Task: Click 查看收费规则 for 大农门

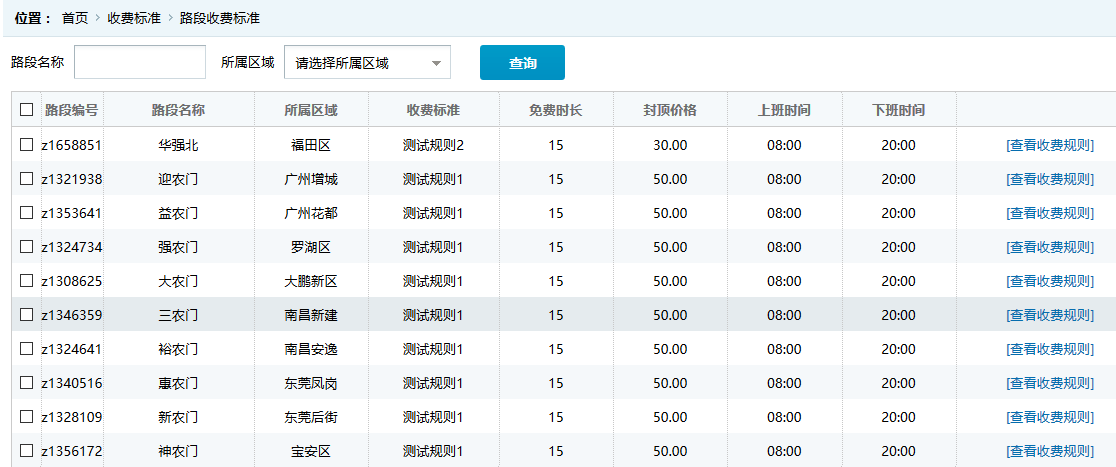Action: point(1050,281)
